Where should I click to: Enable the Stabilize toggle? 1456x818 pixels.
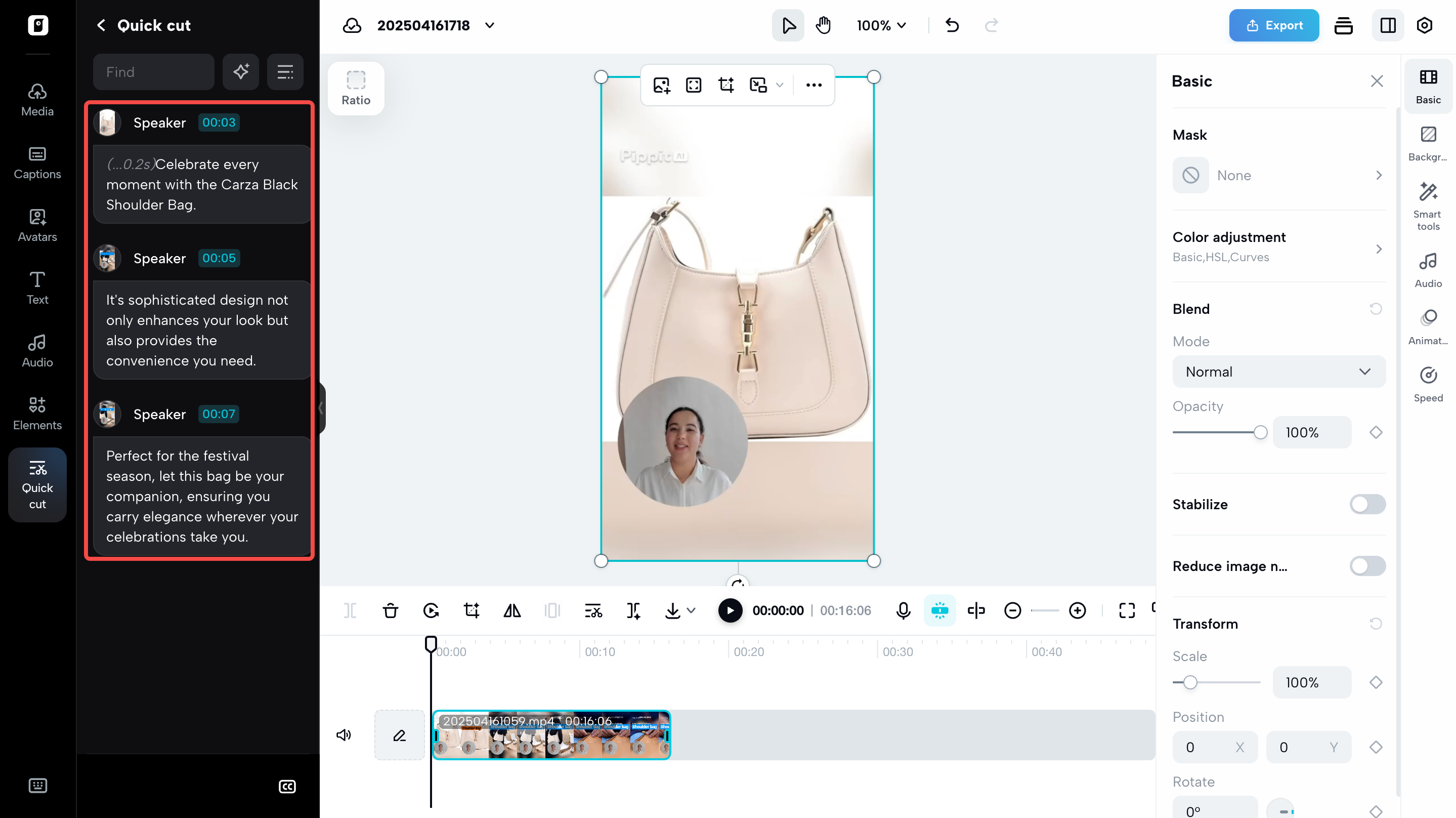(1366, 504)
